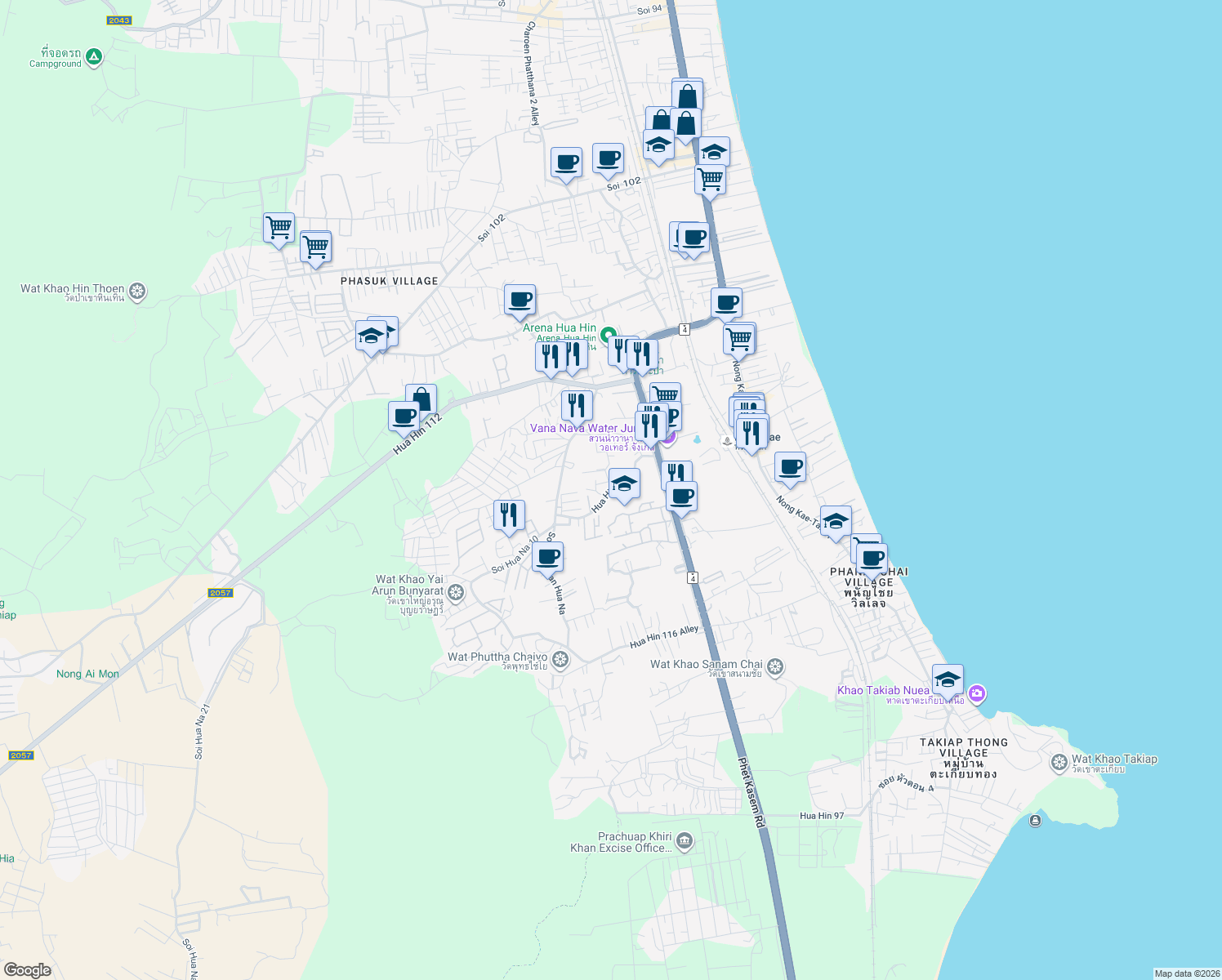Screen dimensions: 1222x980
Task: Select the Map data ©2026 text
Action: [1179, 973]
